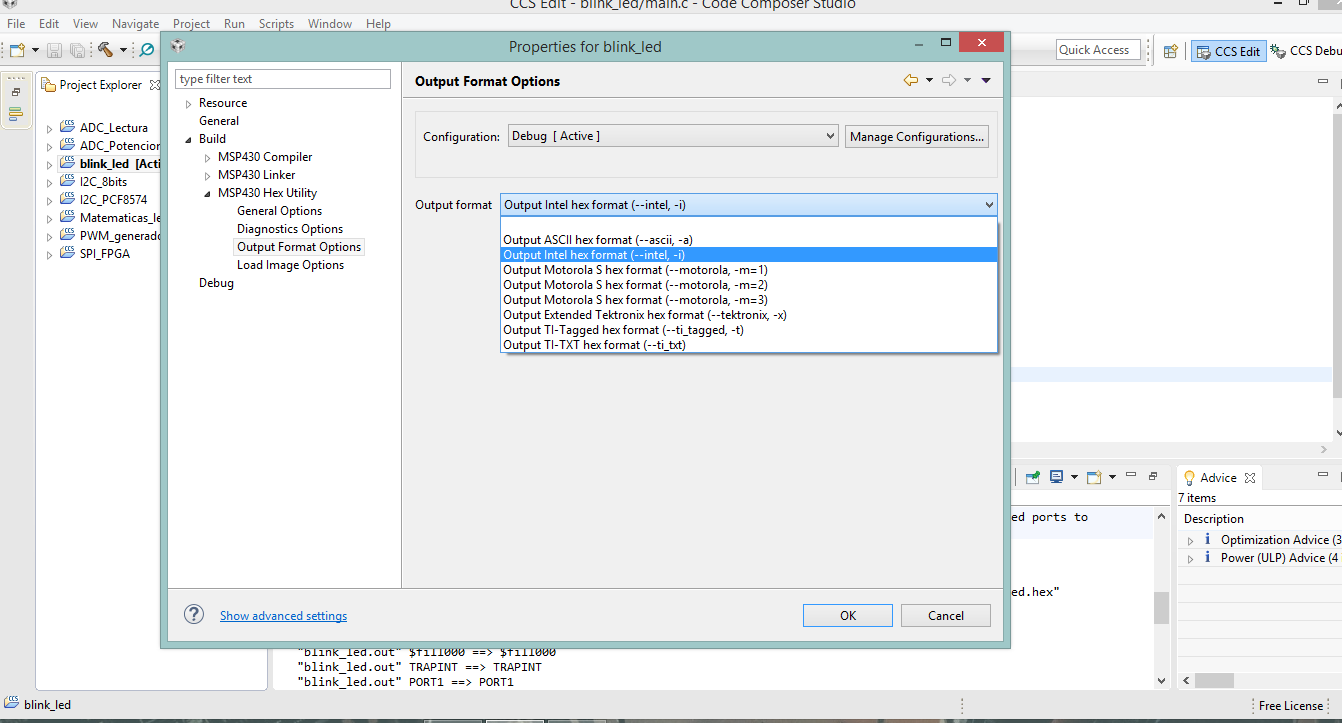Click Show advanced settings link
Viewport: 1342px width, 723px height.
[284, 616]
